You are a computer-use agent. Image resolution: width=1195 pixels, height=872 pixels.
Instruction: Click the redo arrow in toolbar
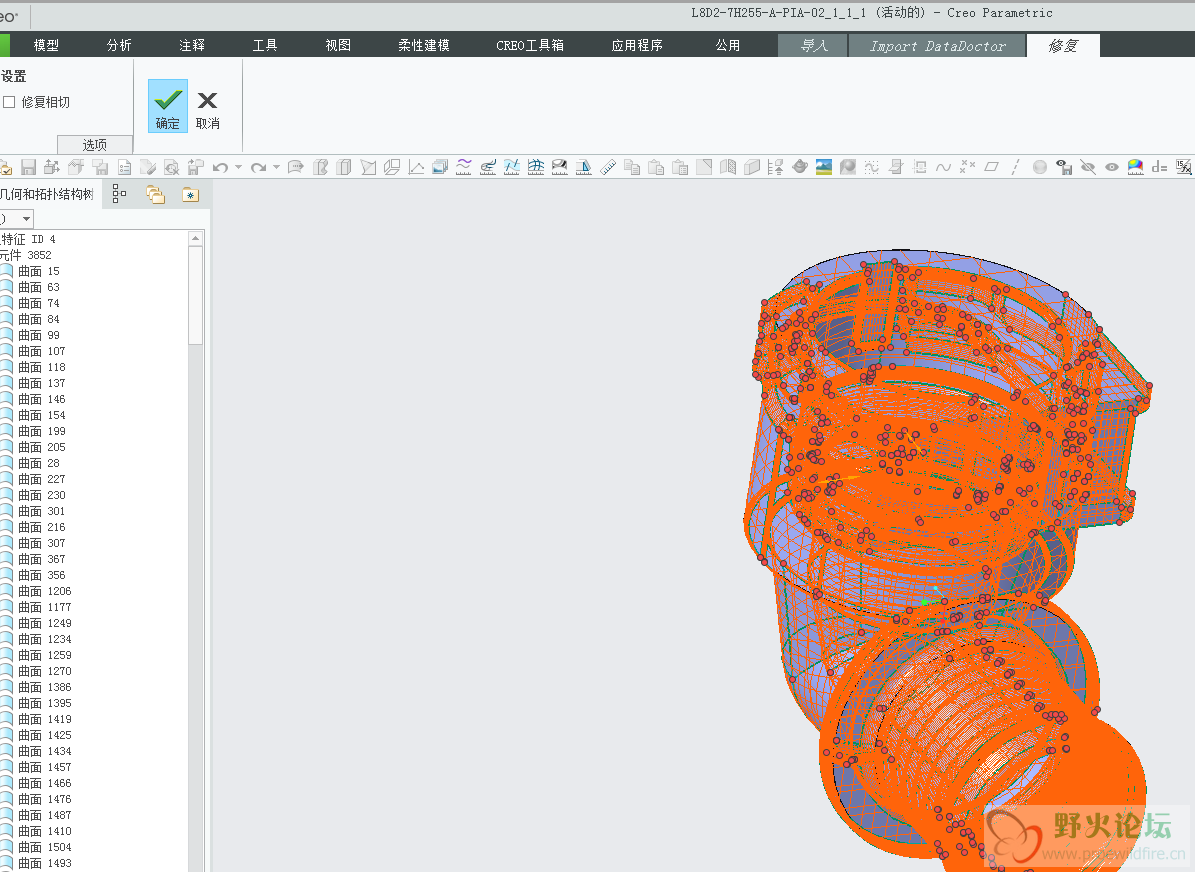pos(258,167)
